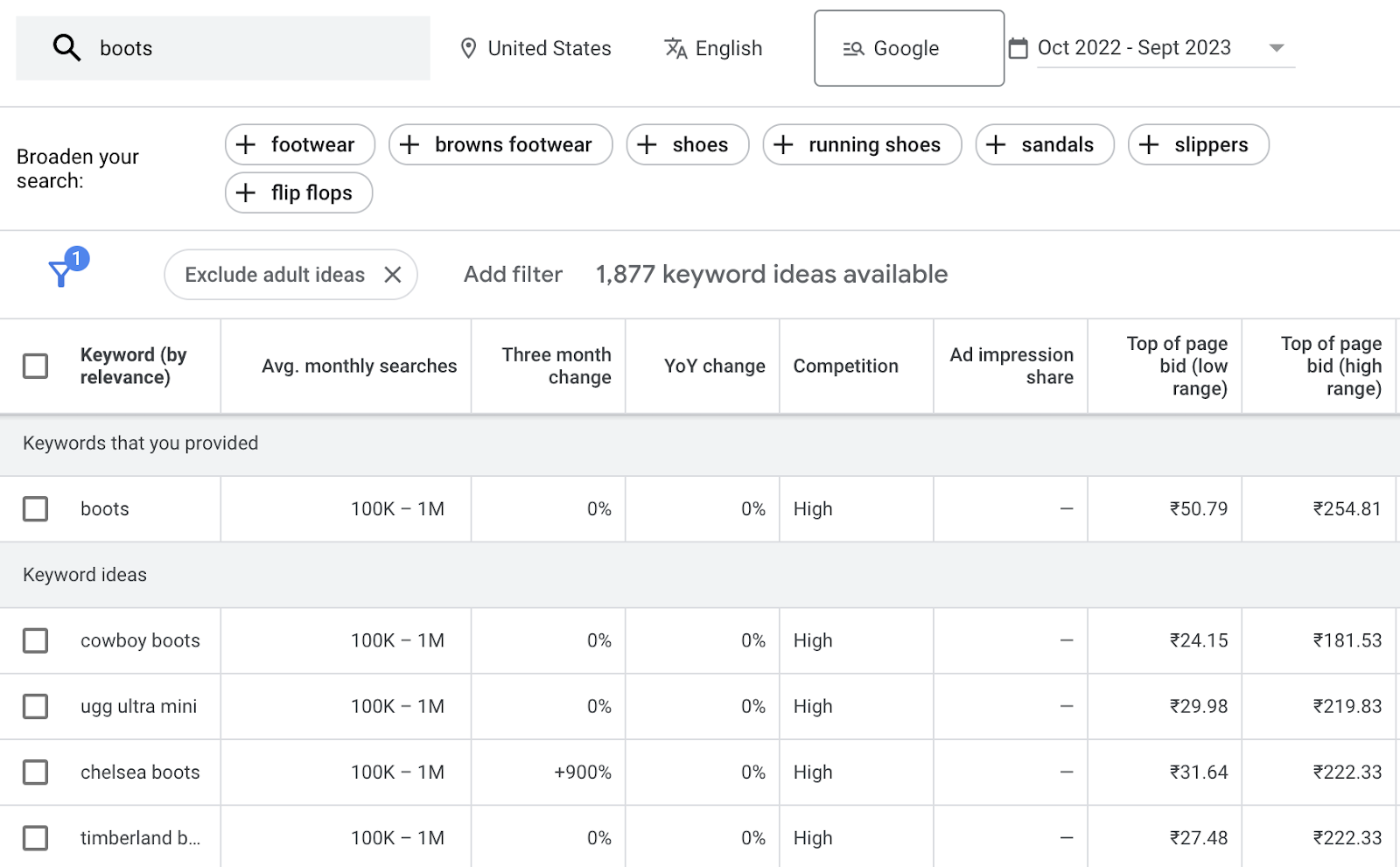Click plus icon on browns footwear chip
Image resolution: width=1400 pixels, height=867 pixels.
409,144
